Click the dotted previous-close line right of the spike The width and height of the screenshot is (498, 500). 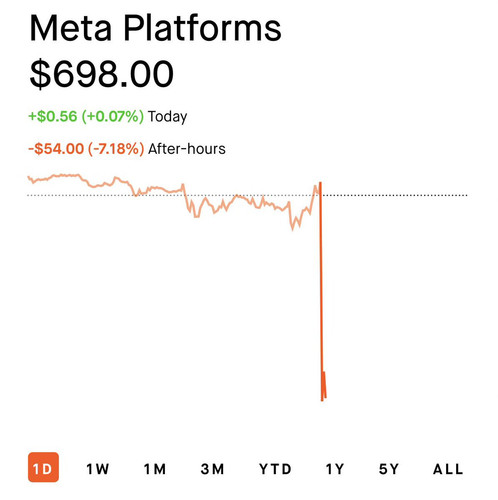tap(395, 195)
